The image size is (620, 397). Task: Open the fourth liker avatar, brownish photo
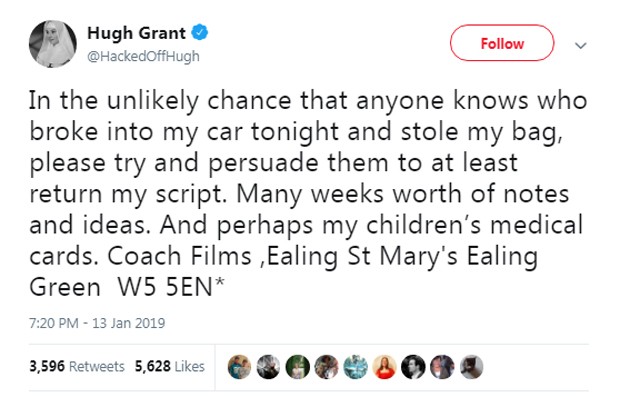tap(327, 367)
